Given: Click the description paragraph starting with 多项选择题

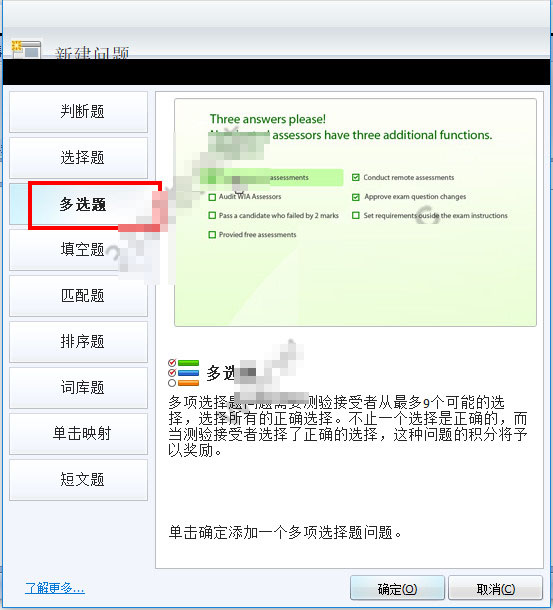Looking at the screenshot, I should point(348,426).
